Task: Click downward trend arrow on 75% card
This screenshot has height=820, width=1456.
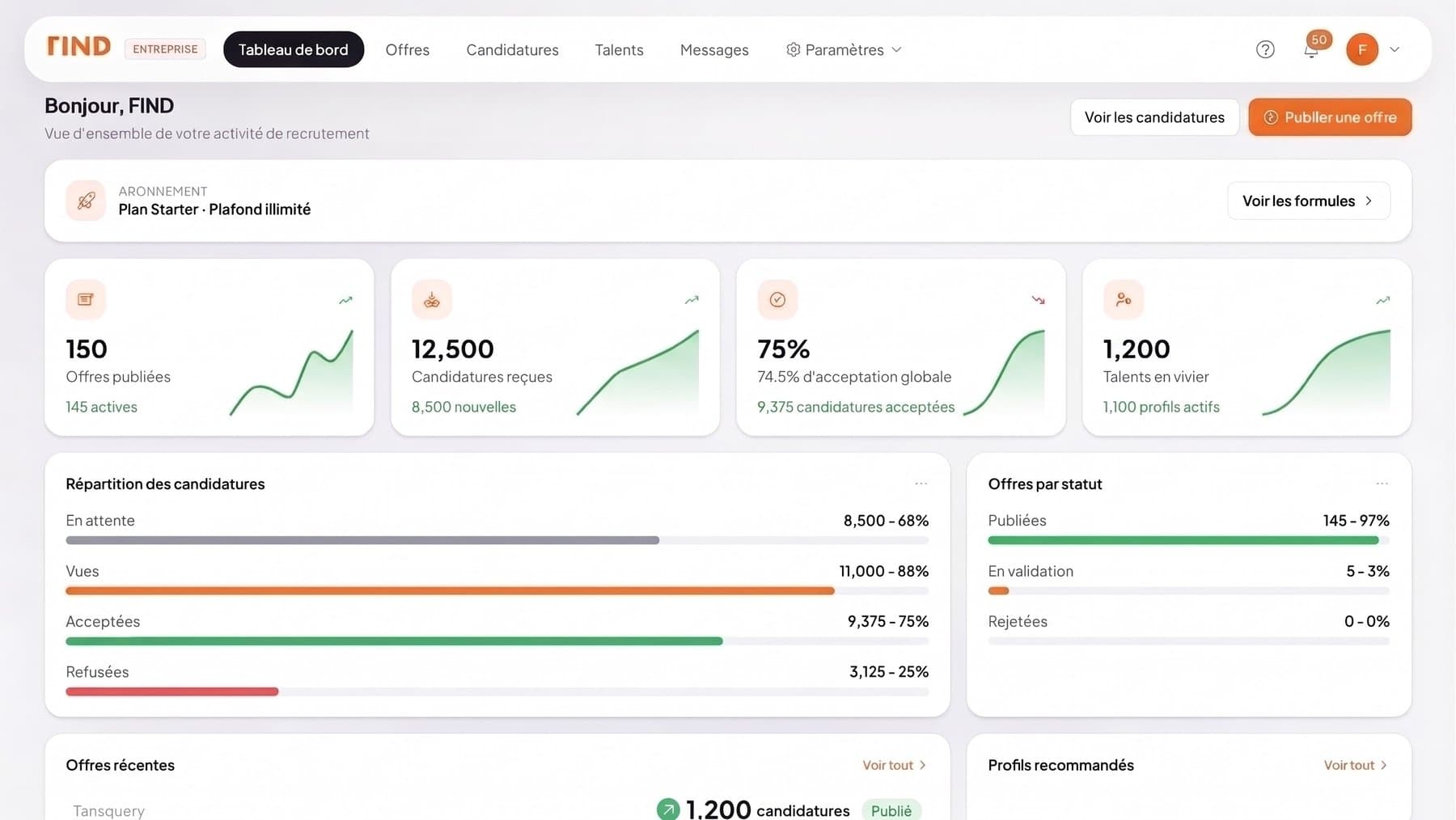Action: tap(1038, 300)
